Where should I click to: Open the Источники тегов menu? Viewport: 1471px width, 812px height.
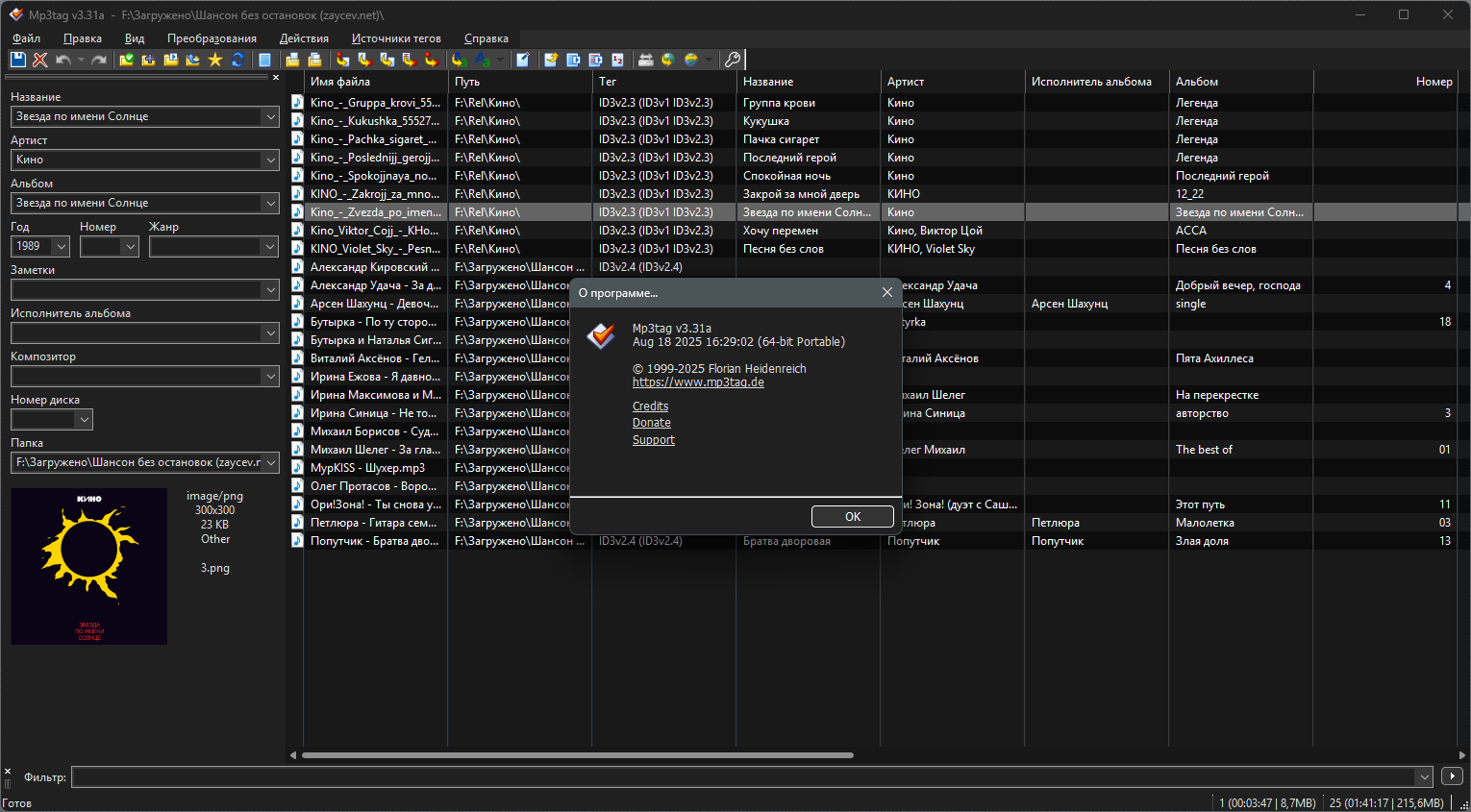[x=396, y=38]
